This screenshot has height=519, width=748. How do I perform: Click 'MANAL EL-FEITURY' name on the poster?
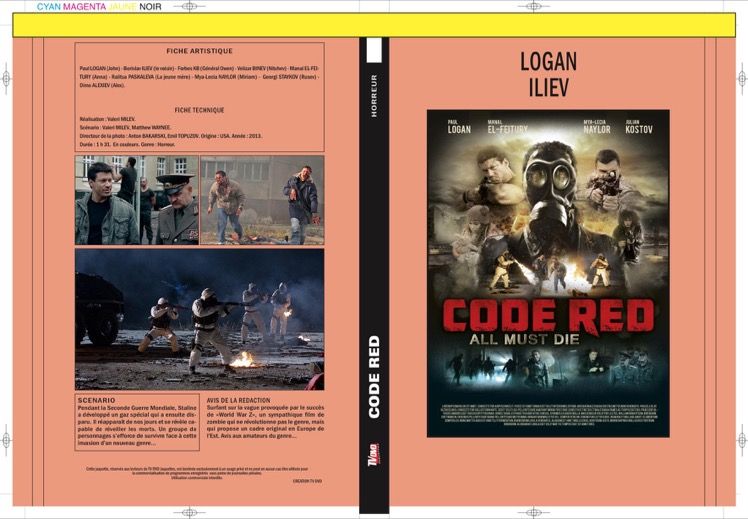coord(508,127)
